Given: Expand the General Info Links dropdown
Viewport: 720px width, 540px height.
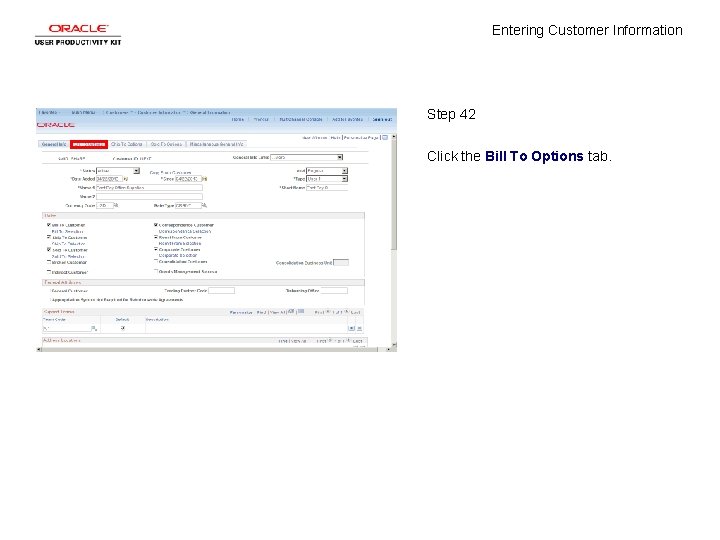Looking at the screenshot, I should [340, 157].
